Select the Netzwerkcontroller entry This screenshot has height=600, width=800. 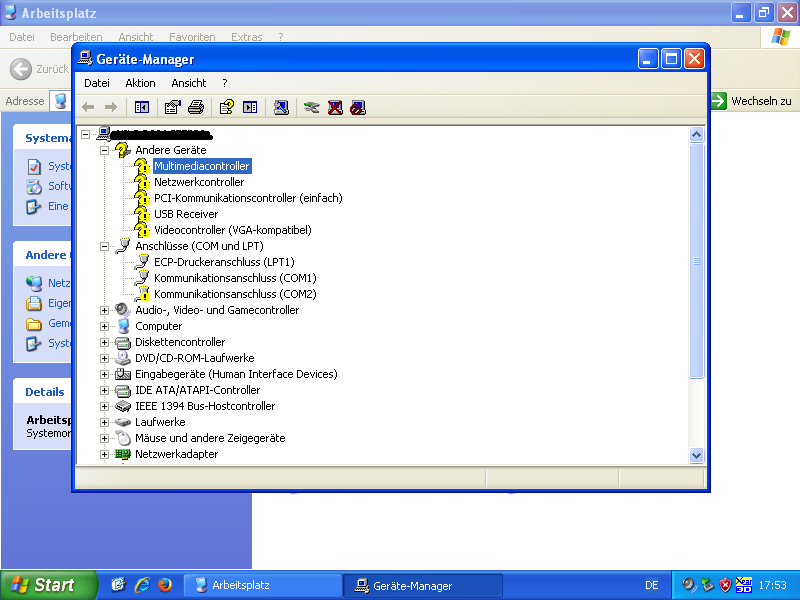pyautogui.click(x=199, y=182)
